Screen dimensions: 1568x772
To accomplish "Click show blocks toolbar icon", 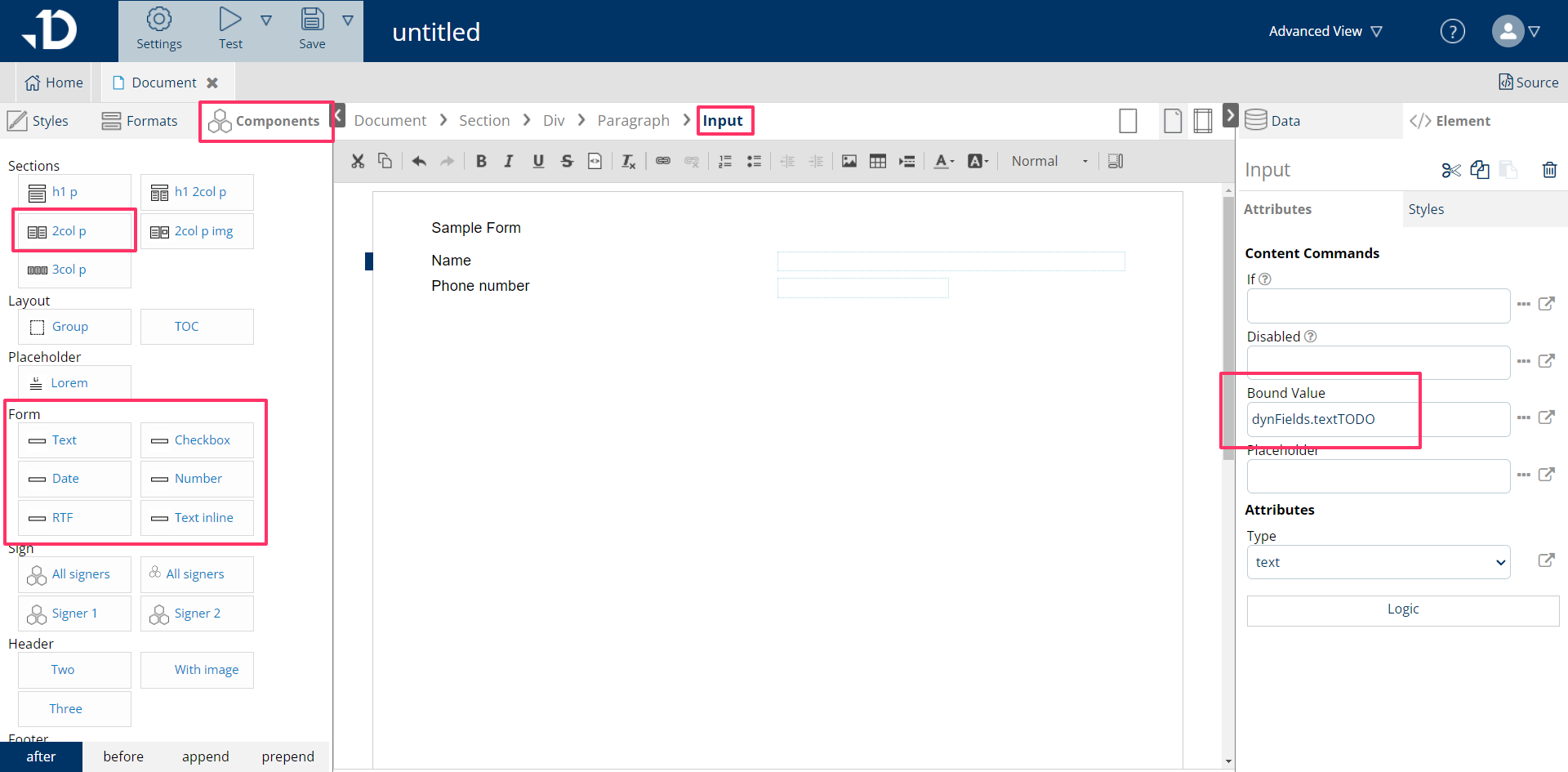I will click(1116, 161).
